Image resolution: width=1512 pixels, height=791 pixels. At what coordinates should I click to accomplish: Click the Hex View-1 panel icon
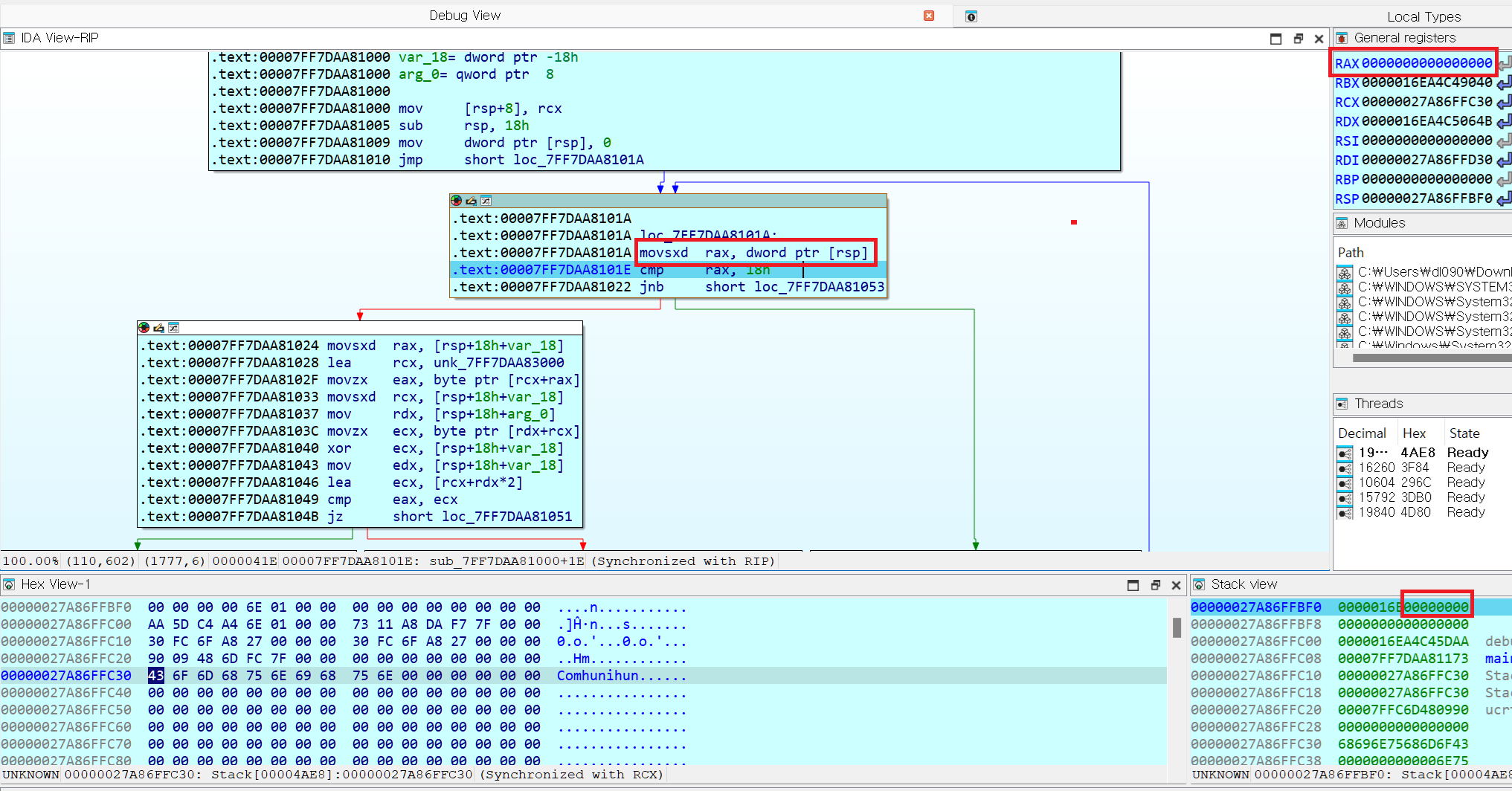9,584
